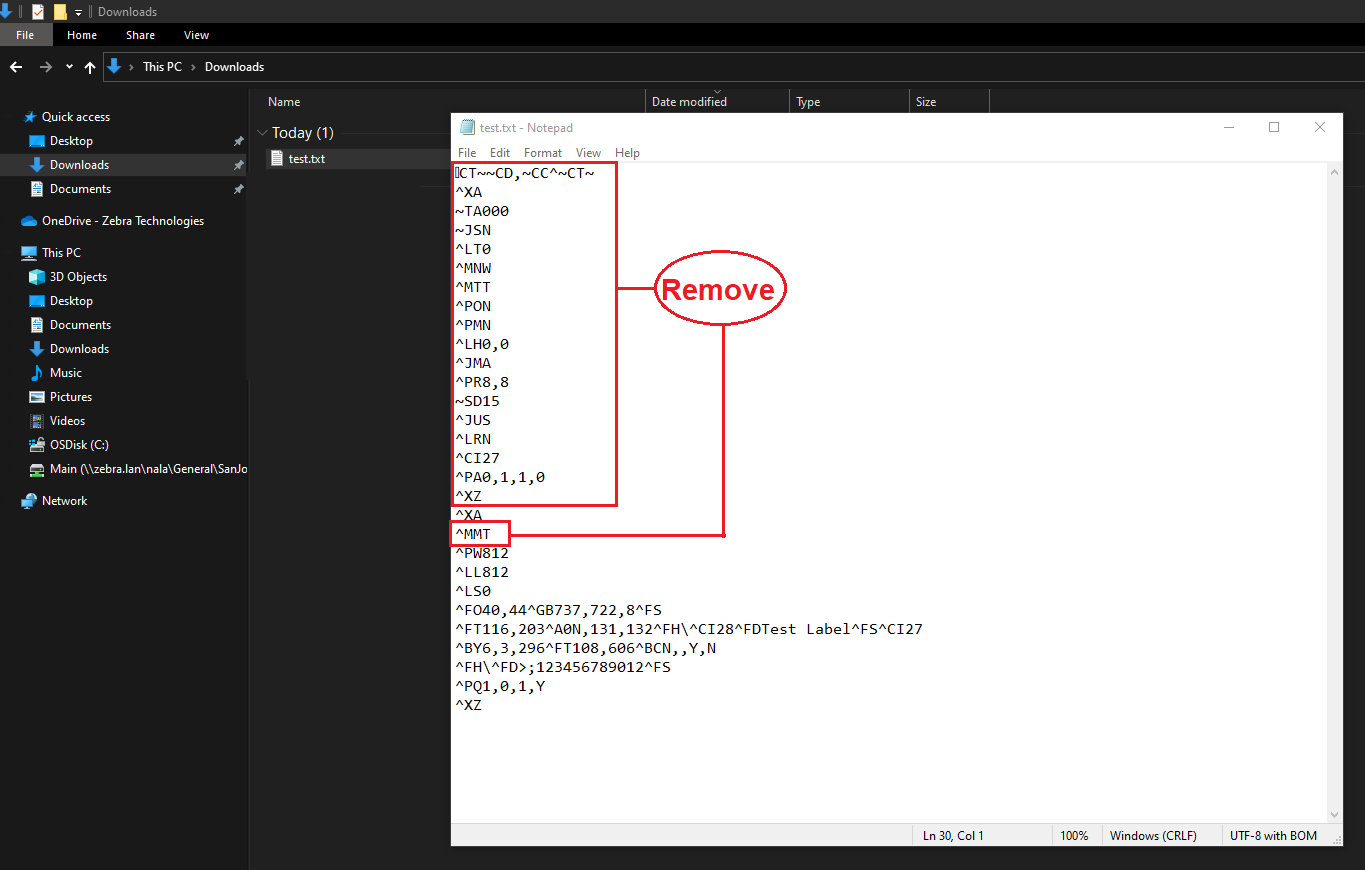Expand the customize Quick Access Toolbar chevron
Image resolution: width=1365 pixels, height=870 pixels.
[x=78, y=11]
